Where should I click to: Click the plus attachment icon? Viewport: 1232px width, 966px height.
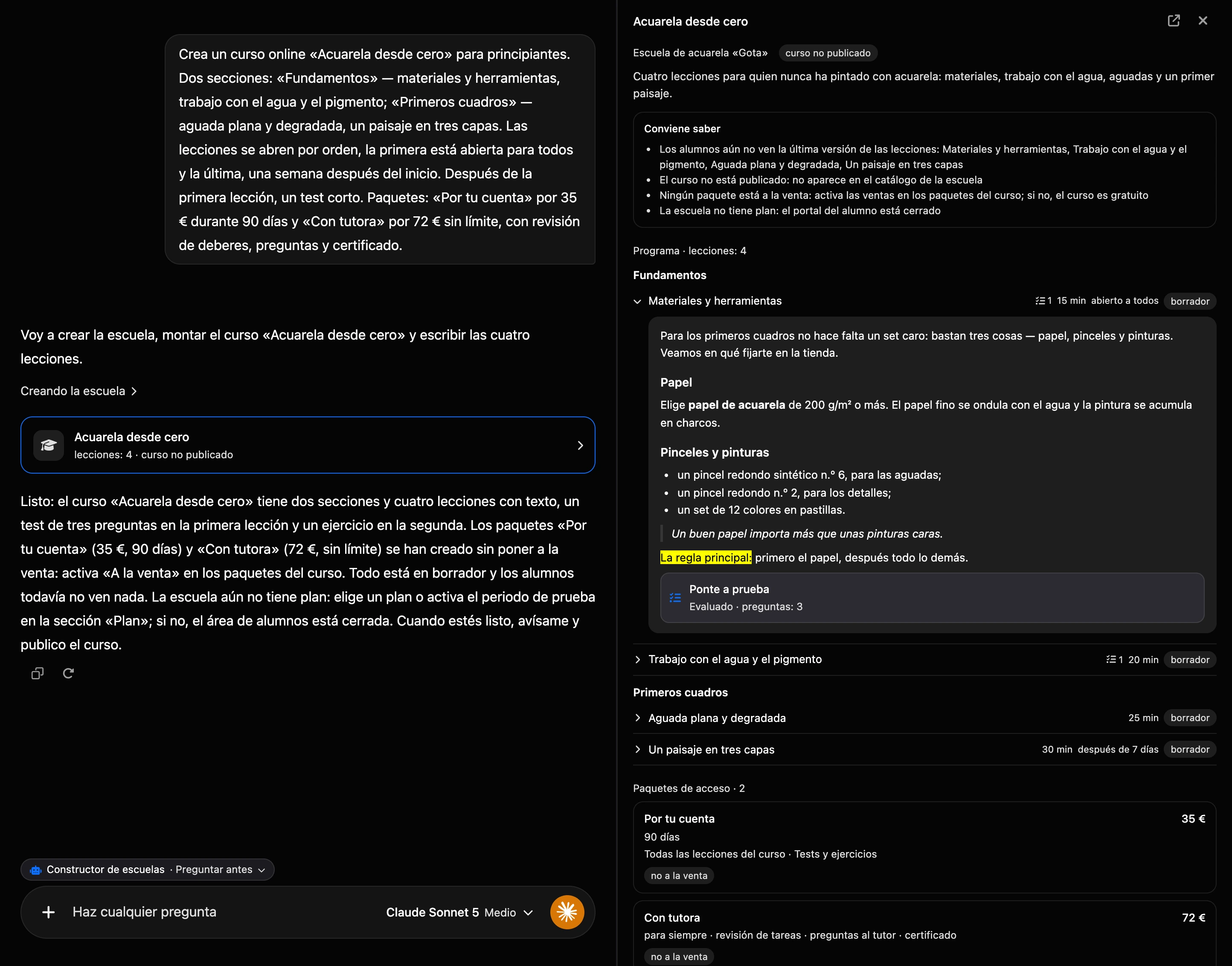[49, 912]
